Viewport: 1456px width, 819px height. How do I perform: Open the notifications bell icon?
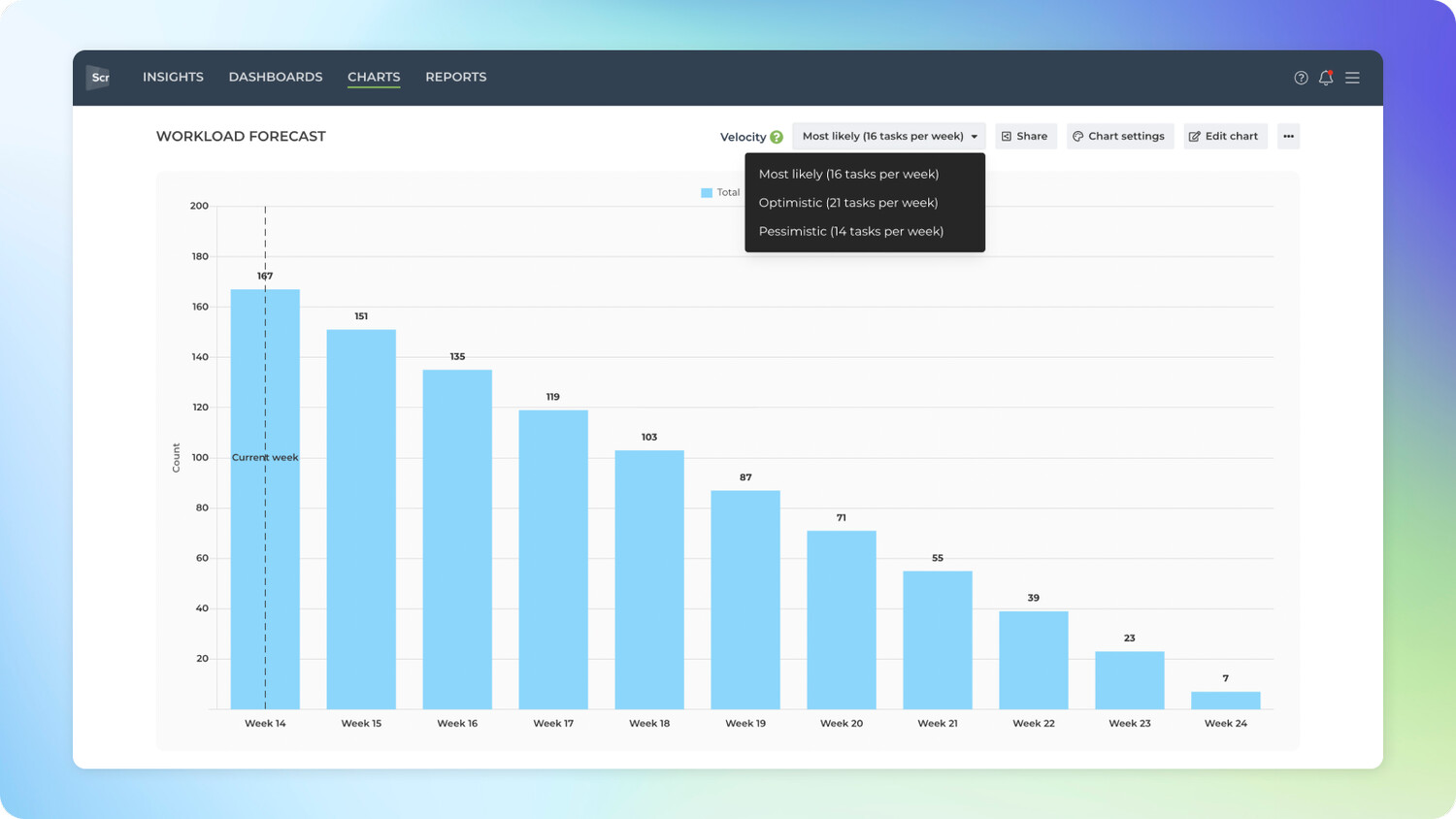click(x=1326, y=78)
